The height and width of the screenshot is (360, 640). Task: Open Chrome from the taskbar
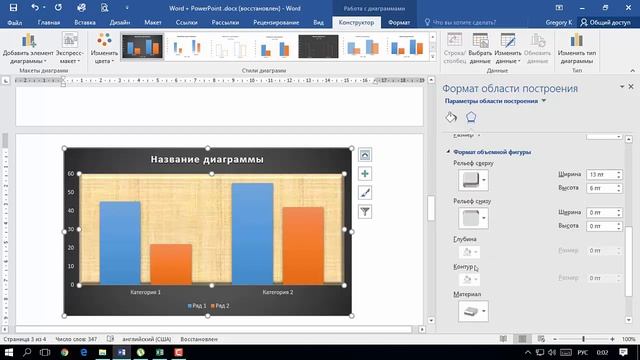pos(64,352)
